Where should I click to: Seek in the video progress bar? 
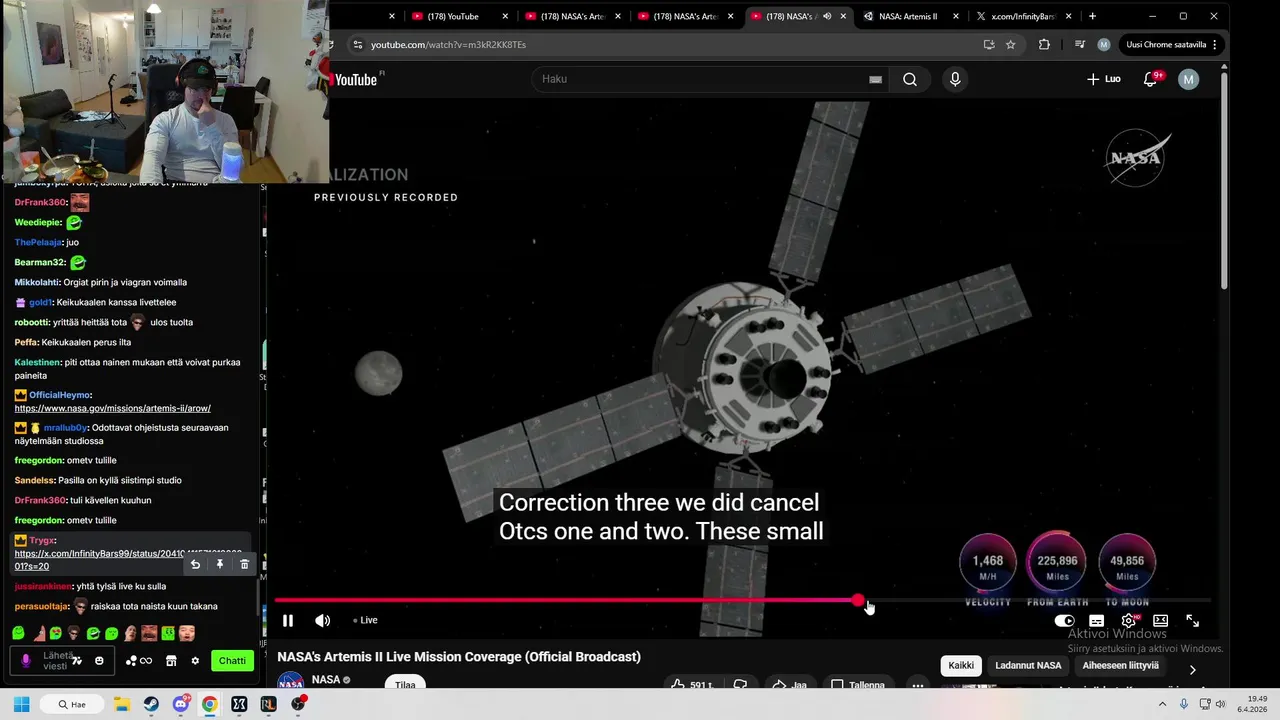pos(743,600)
